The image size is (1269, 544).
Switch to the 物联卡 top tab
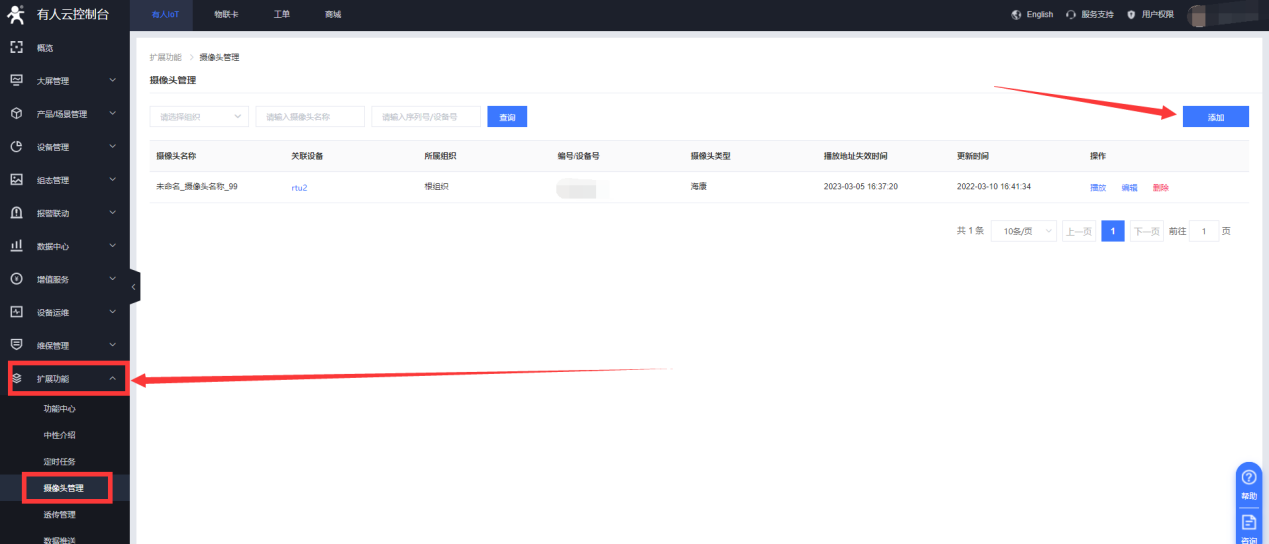click(x=226, y=15)
